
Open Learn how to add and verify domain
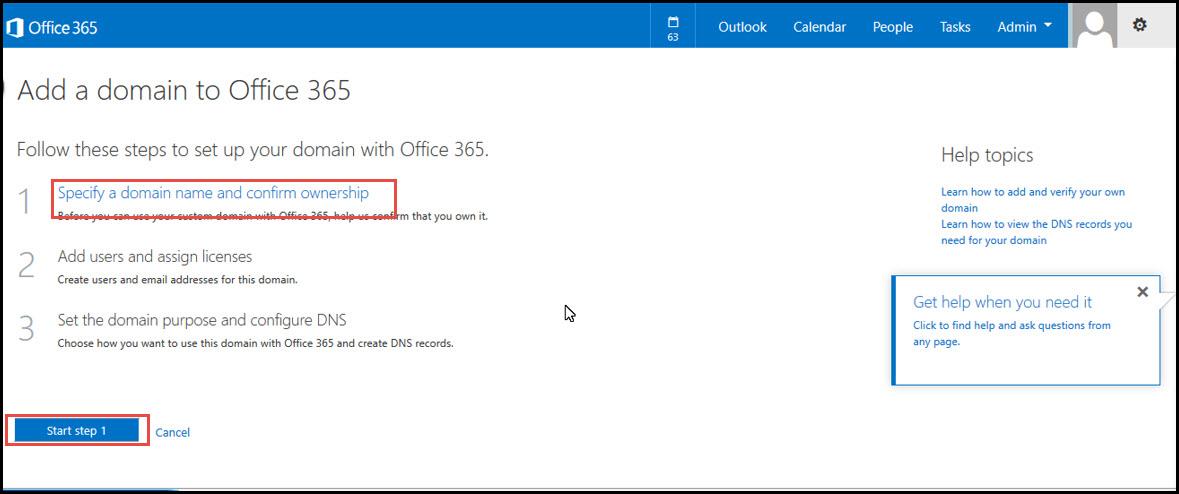1032,200
